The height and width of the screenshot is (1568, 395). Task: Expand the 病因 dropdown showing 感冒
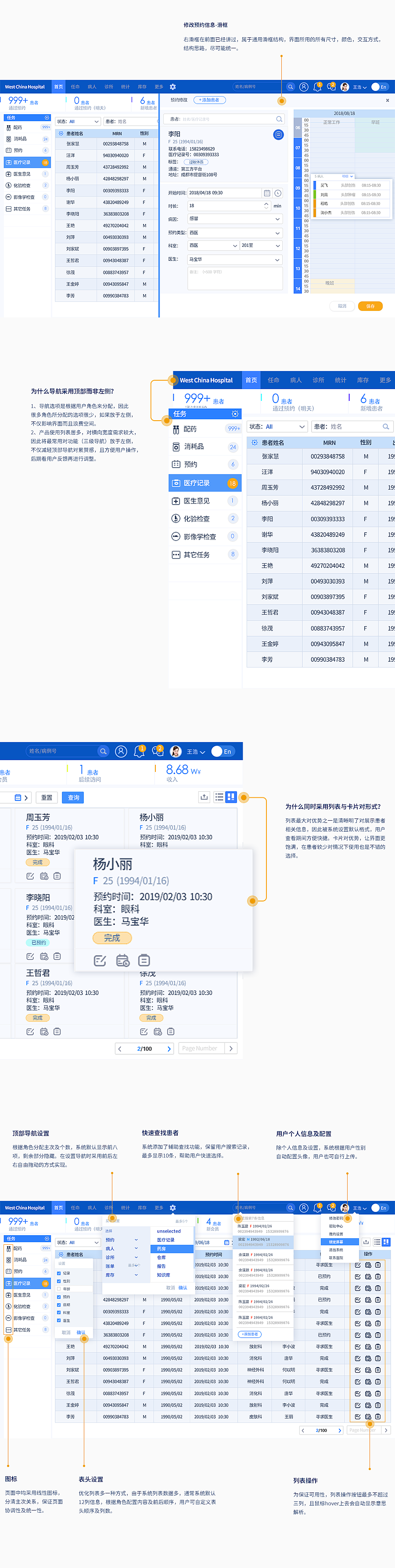235,219
